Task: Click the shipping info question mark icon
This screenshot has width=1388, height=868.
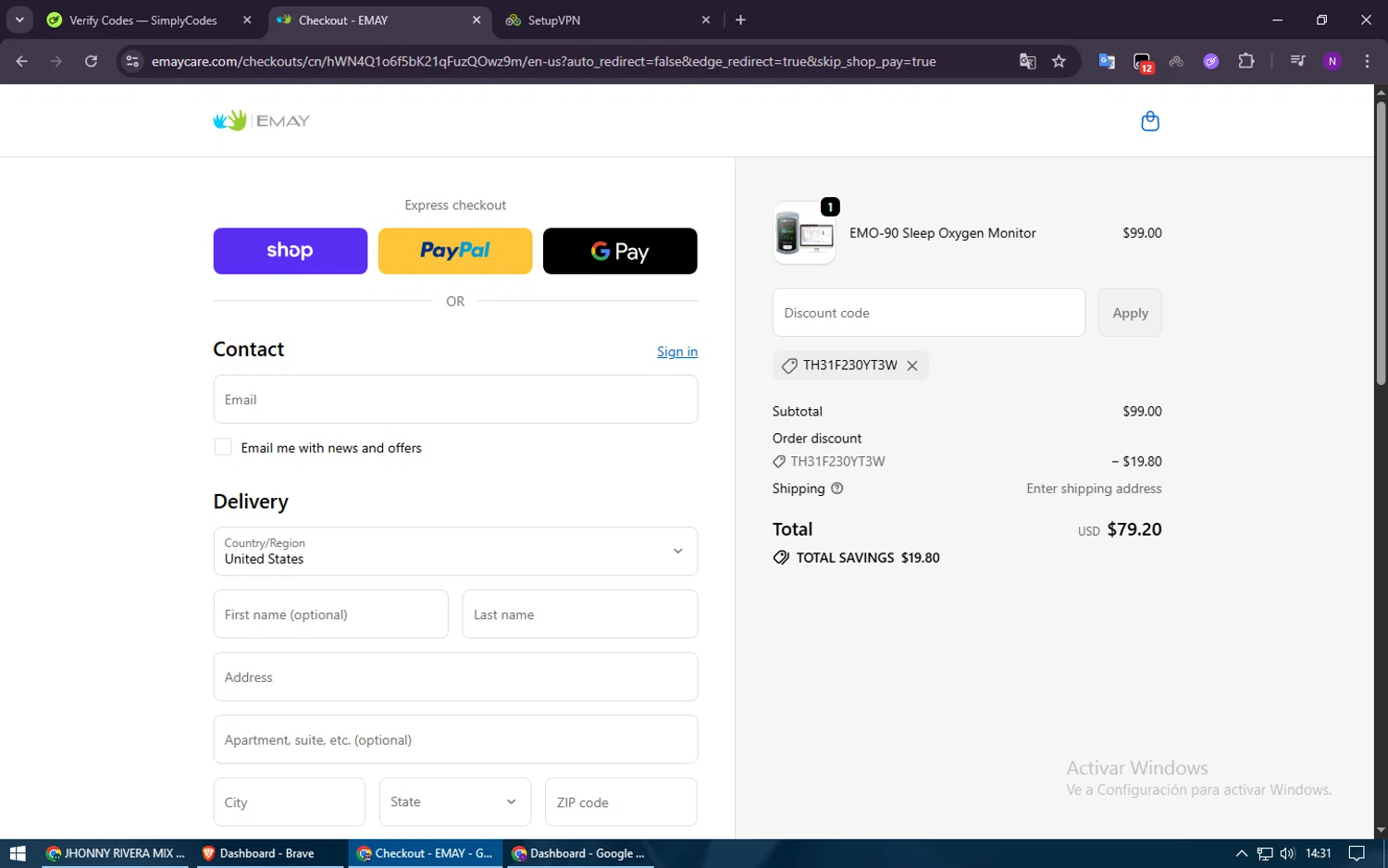Action: (837, 489)
